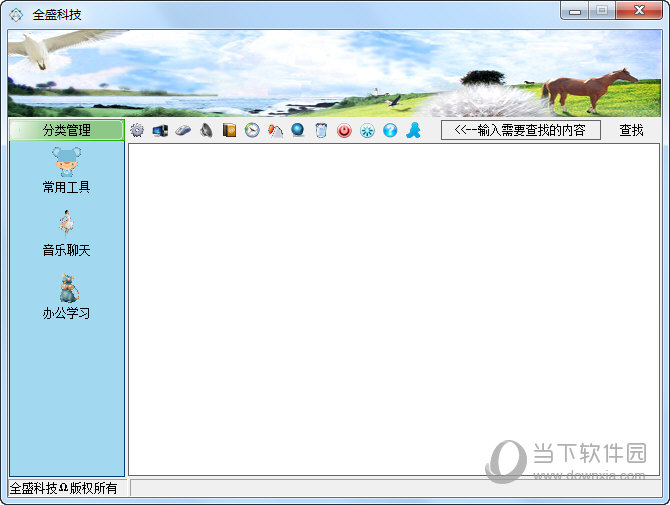This screenshot has width=670, height=505.
Task: Open the blue question mark help icon
Action: pyautogui.click(x=390, y=130)
